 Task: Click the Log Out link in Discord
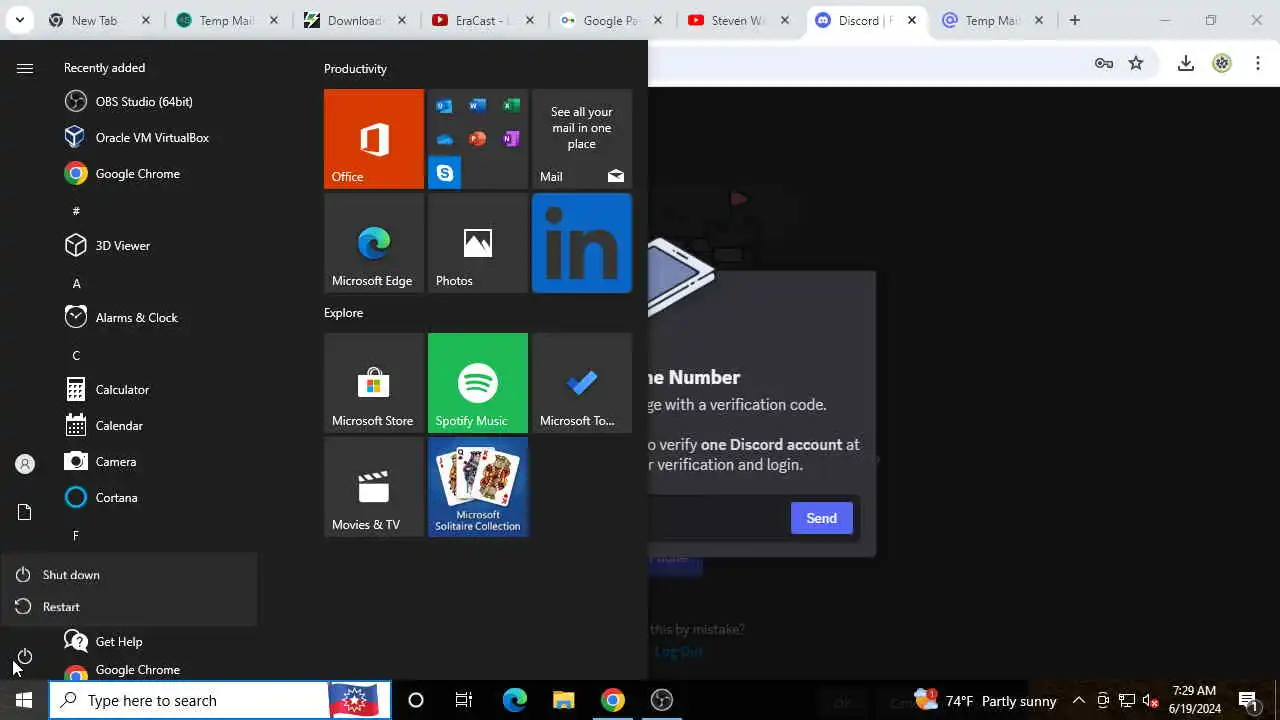(679, 651)
